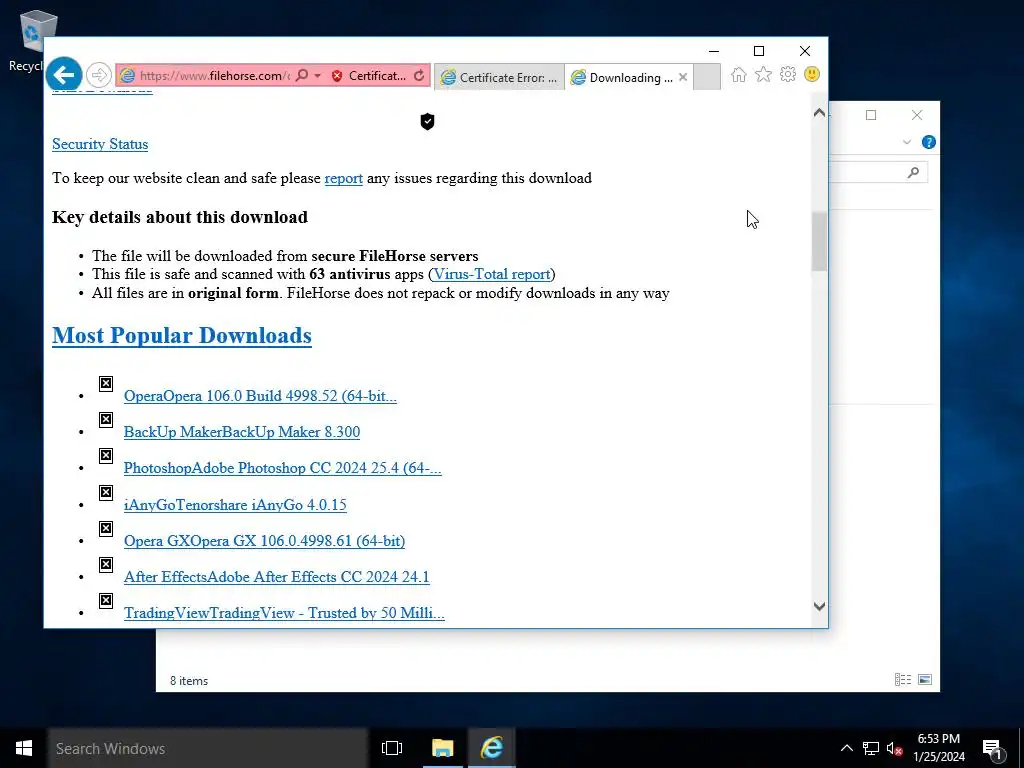Open a new blank tab
The height and width of the screenshot is (768, 1024).
[x=707, y=77]
